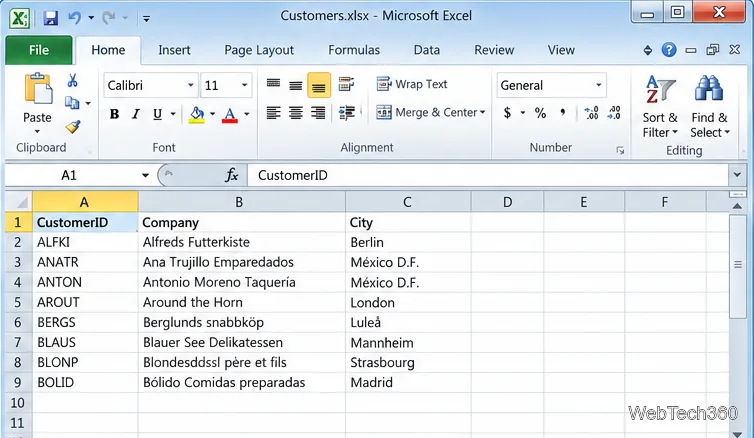Toggle the highlighted Bottom Align button

319,85
